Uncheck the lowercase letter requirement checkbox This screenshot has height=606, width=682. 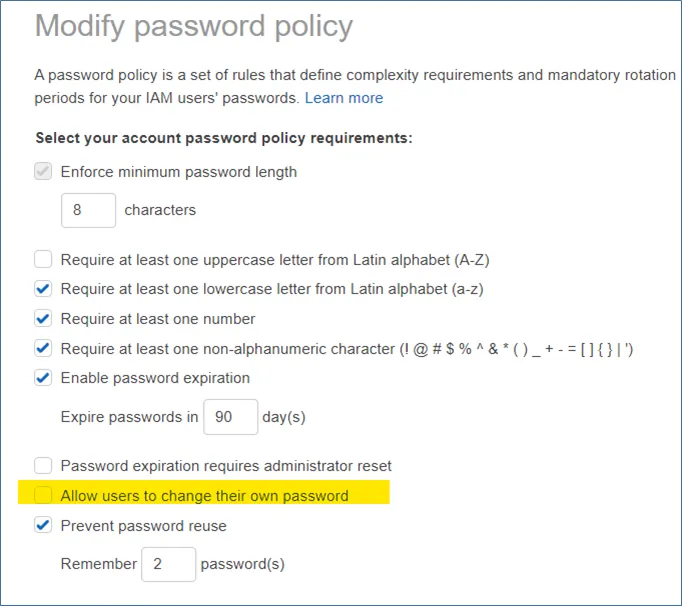(43, 290)
